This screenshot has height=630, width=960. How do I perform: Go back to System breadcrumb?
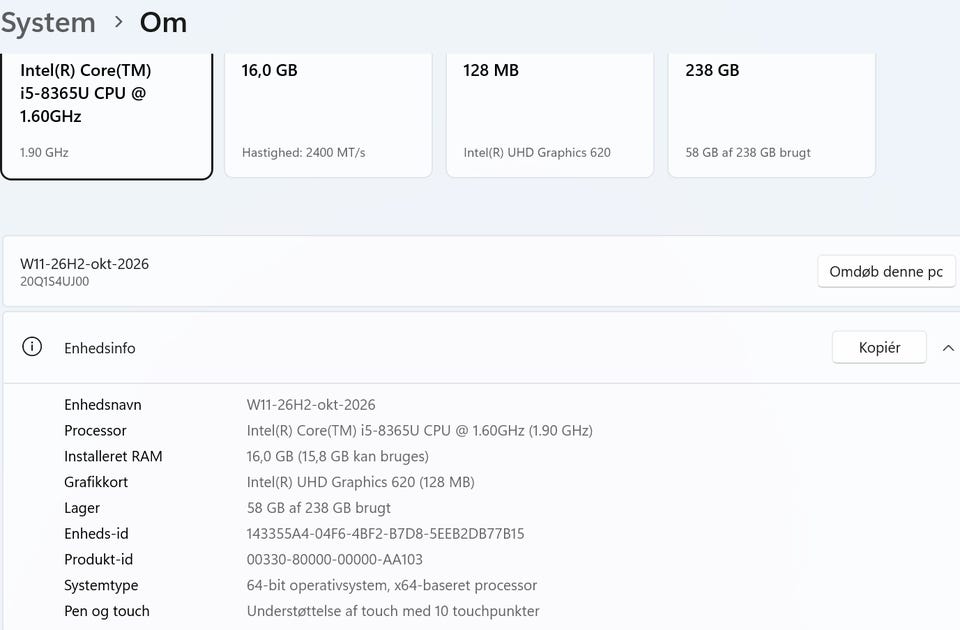(48, 23)
